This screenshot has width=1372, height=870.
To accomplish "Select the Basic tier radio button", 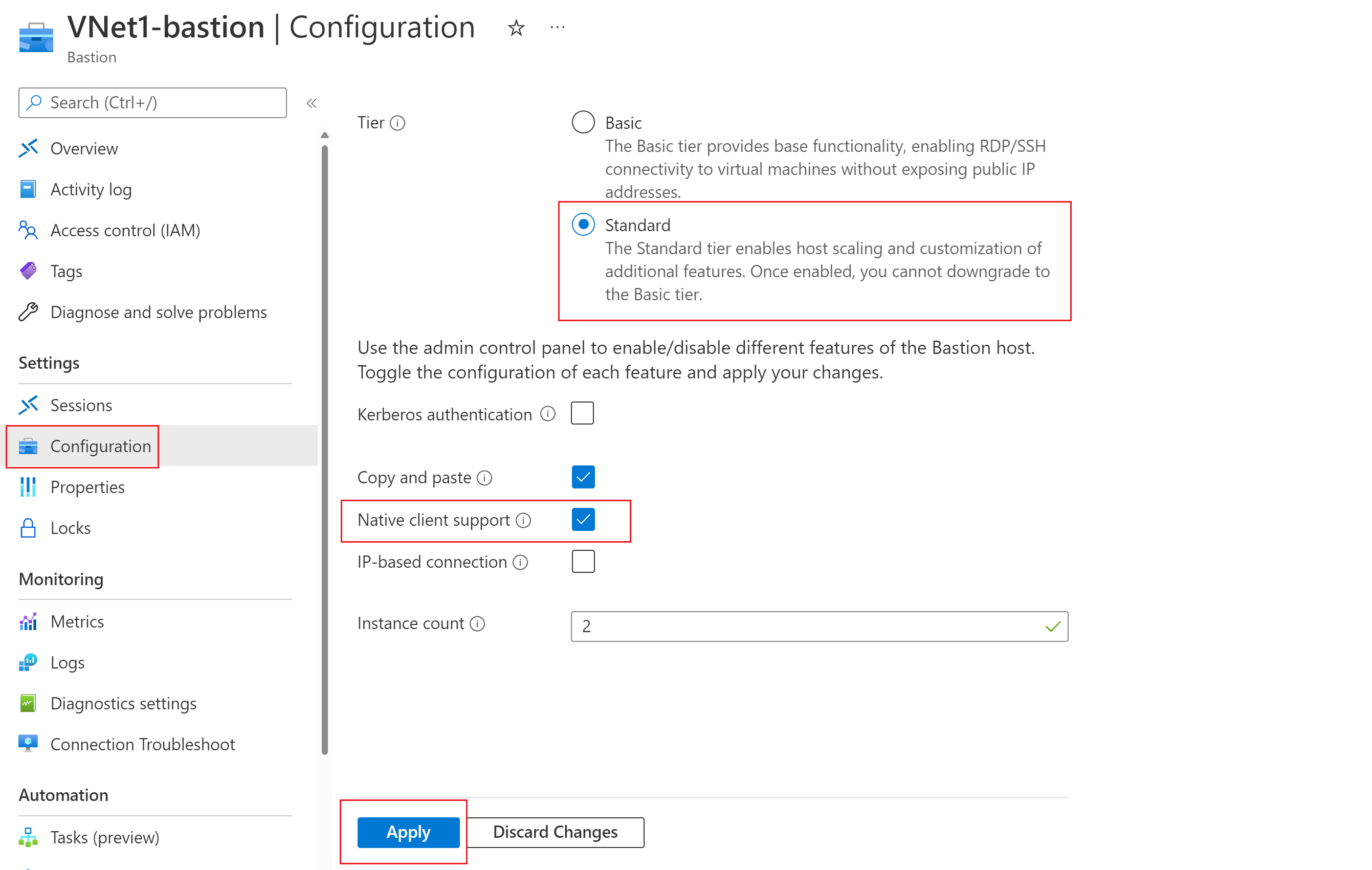I will 583,122.
